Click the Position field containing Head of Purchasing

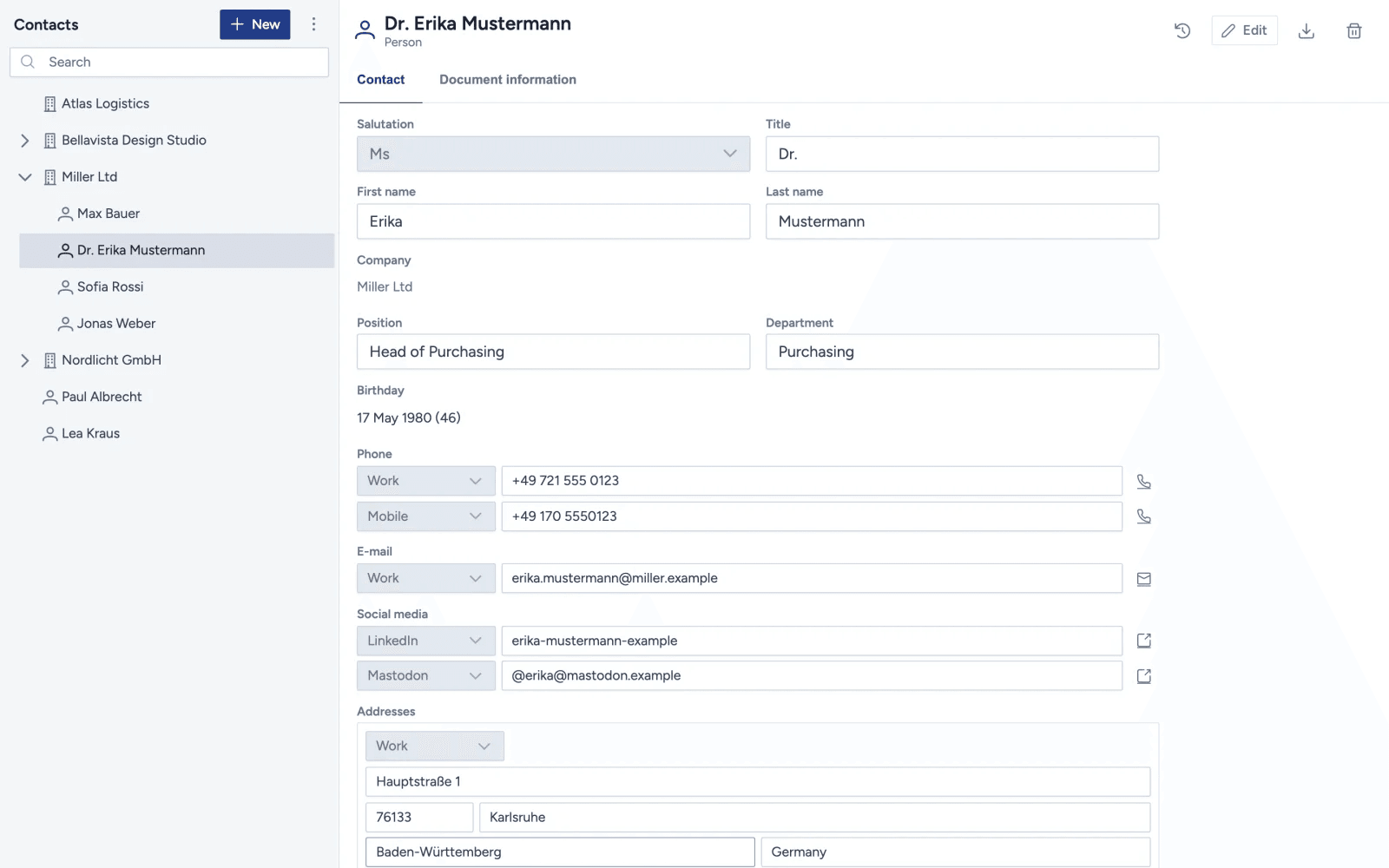[x=553, y=352]
